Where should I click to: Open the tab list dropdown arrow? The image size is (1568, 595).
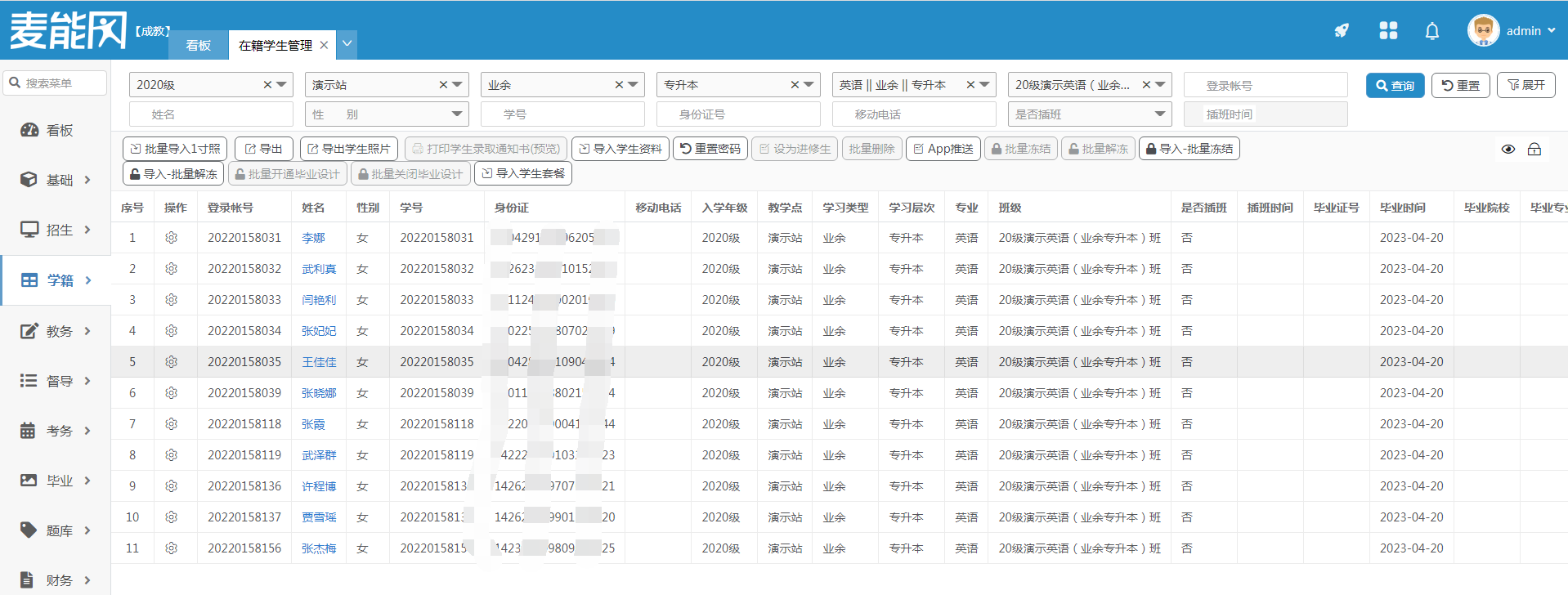click(x=347, y=44)
